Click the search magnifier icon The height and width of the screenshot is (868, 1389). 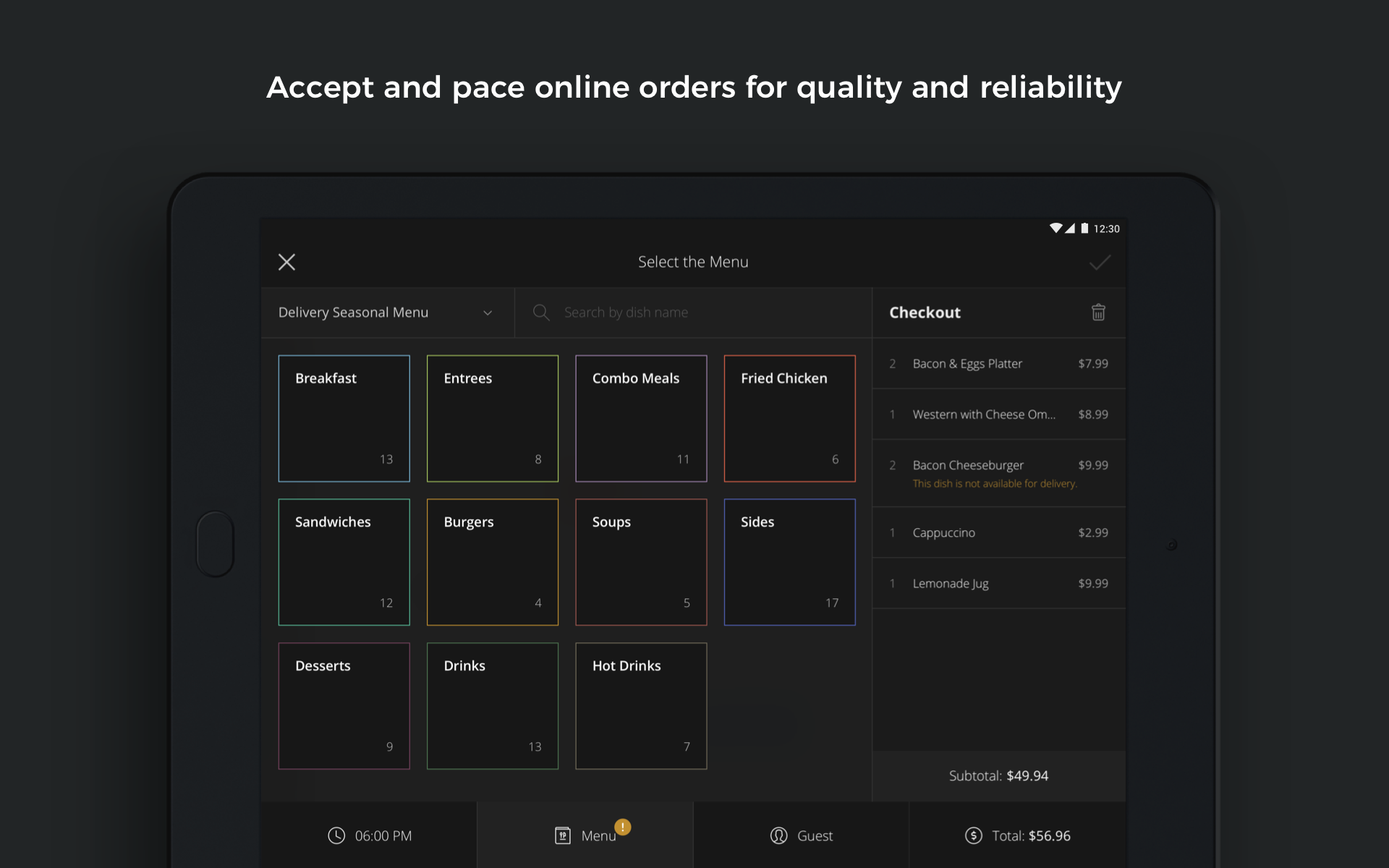541,312
